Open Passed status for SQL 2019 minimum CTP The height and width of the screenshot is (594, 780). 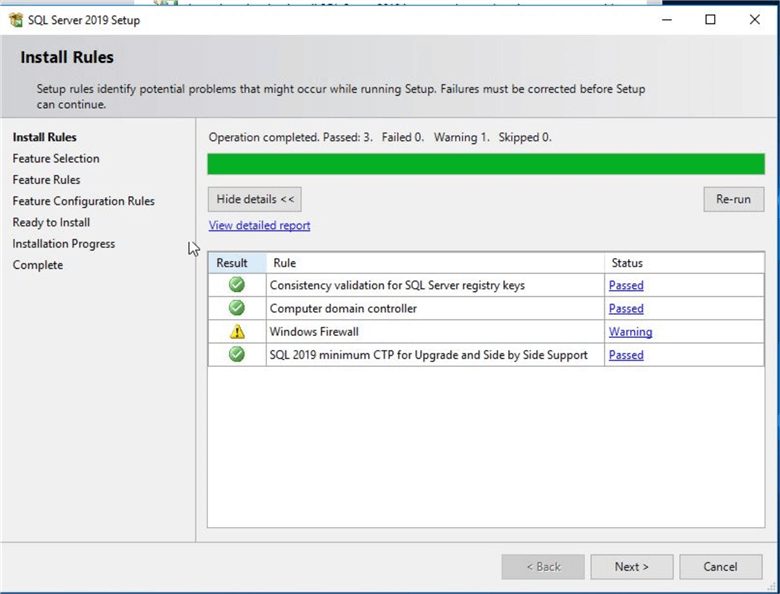pyautogui.click(x=626, y=355)
